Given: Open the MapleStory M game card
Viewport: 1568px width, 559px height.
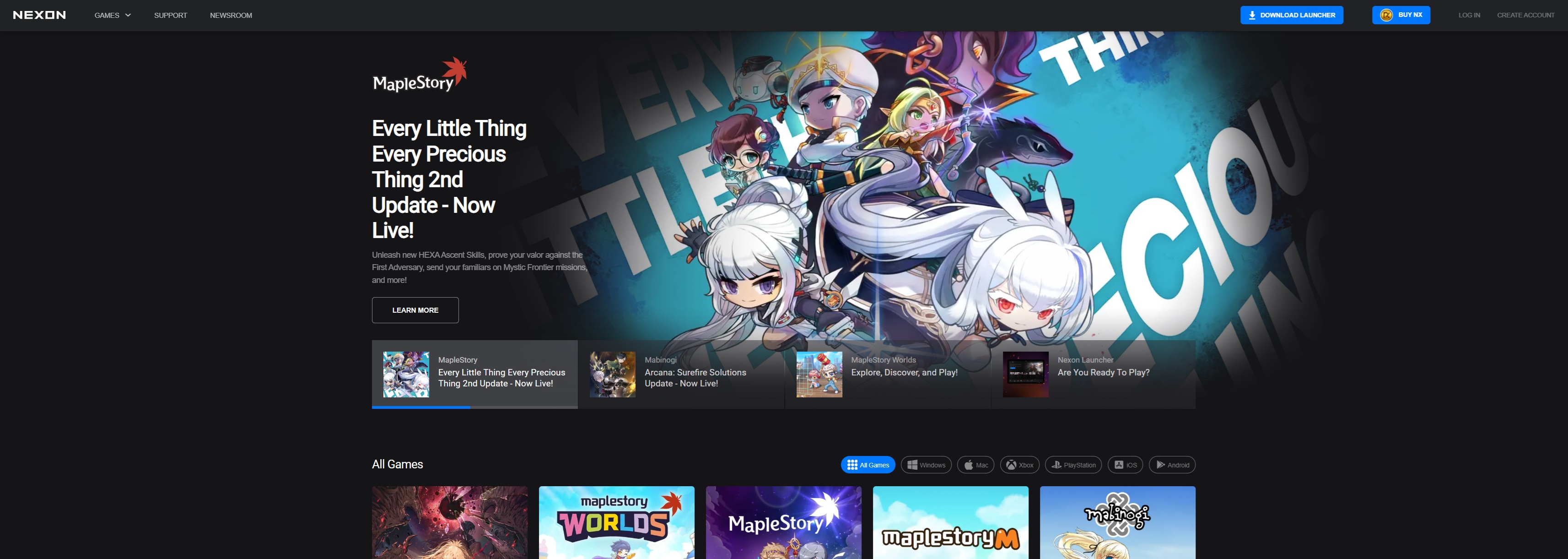Looking at the screenshot, I should tap(951, 522).
